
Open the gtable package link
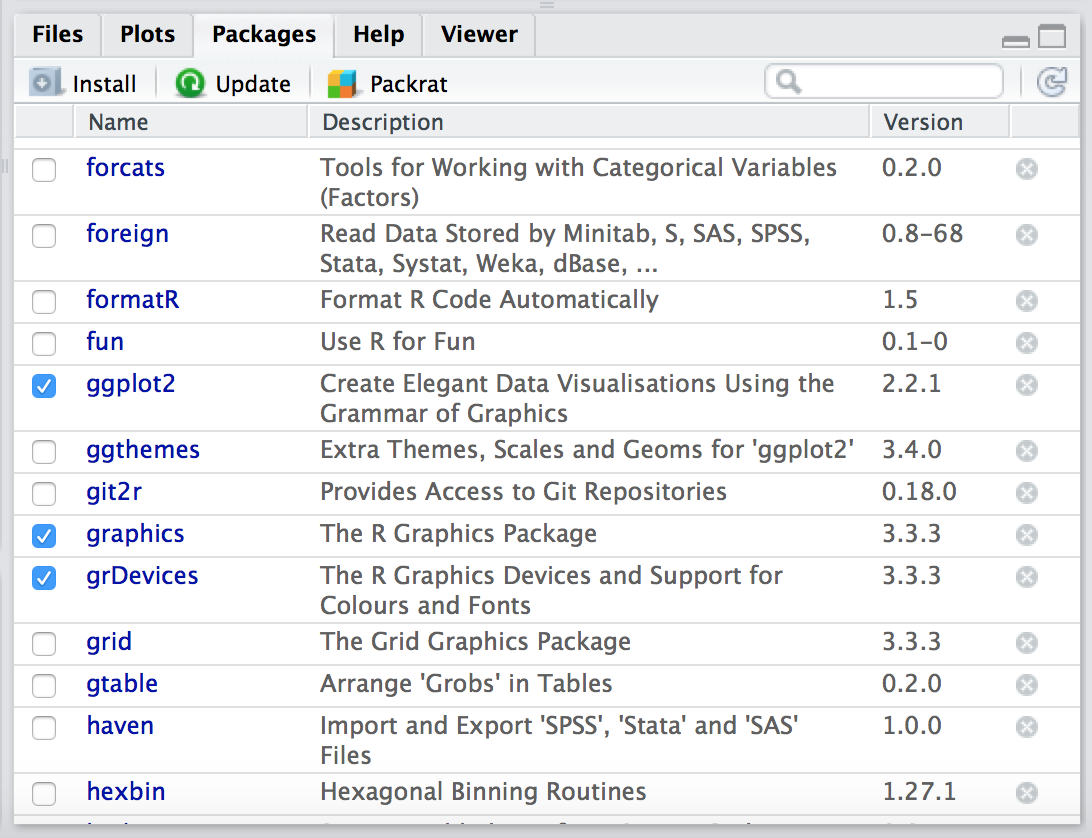(122, 683)
